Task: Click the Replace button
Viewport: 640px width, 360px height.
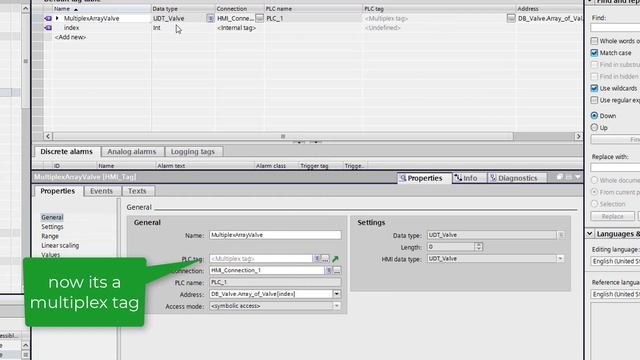Action: click(x=612, y=216)
